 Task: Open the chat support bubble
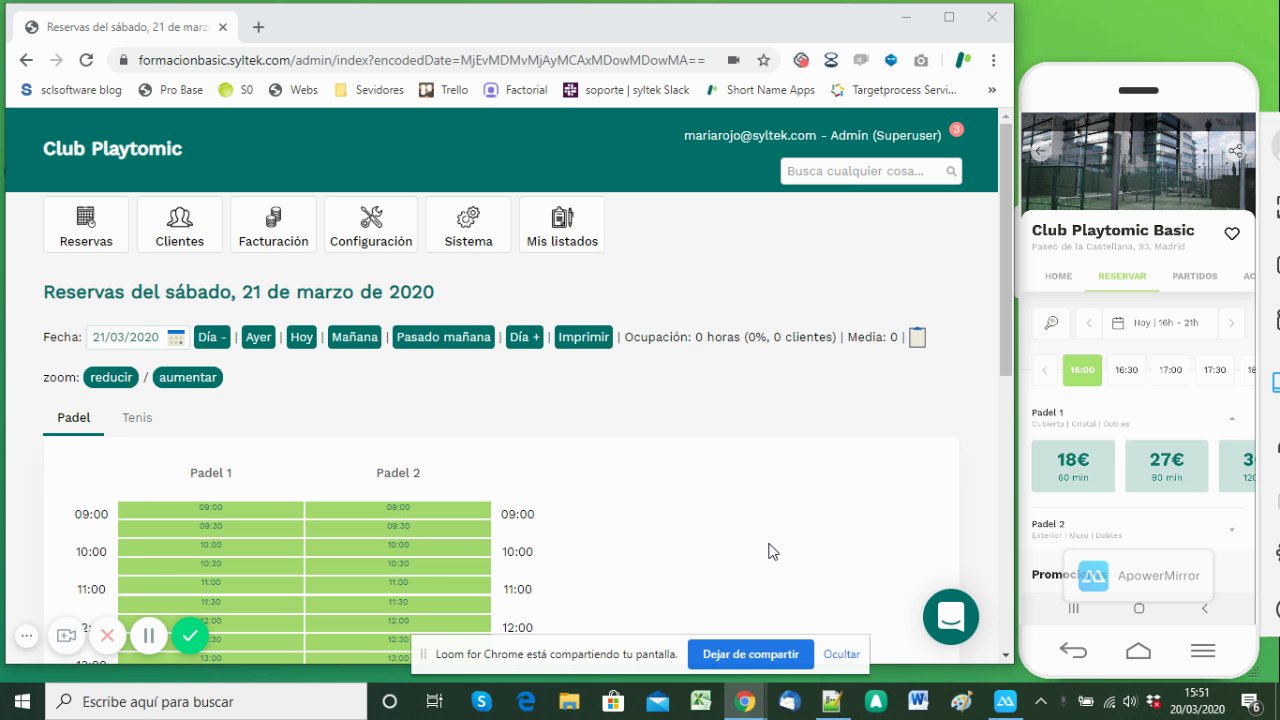pyautogui.click(x=951, y=616)
